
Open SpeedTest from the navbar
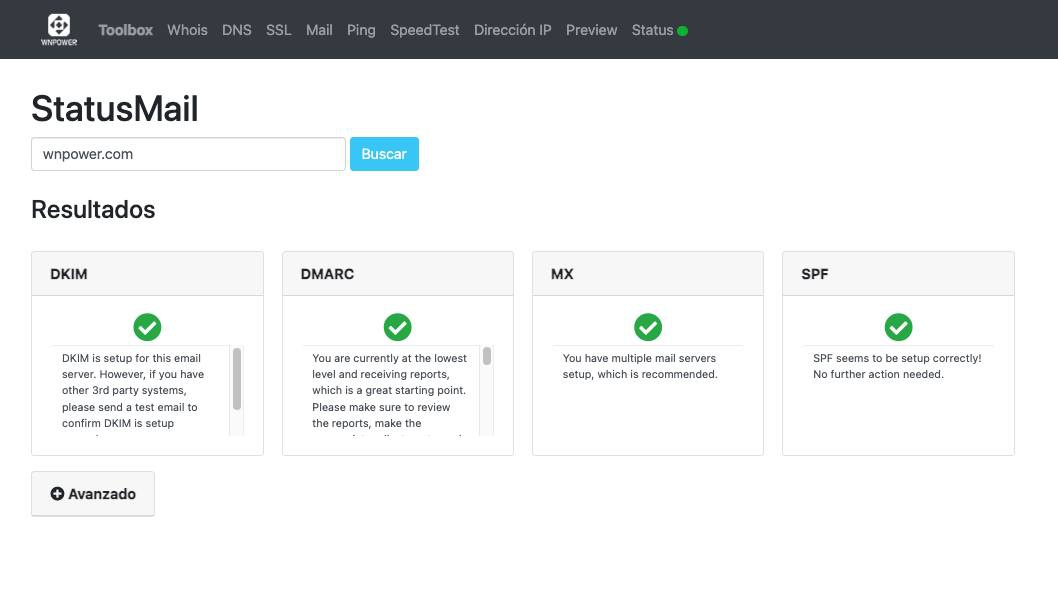tap(425, 30)
